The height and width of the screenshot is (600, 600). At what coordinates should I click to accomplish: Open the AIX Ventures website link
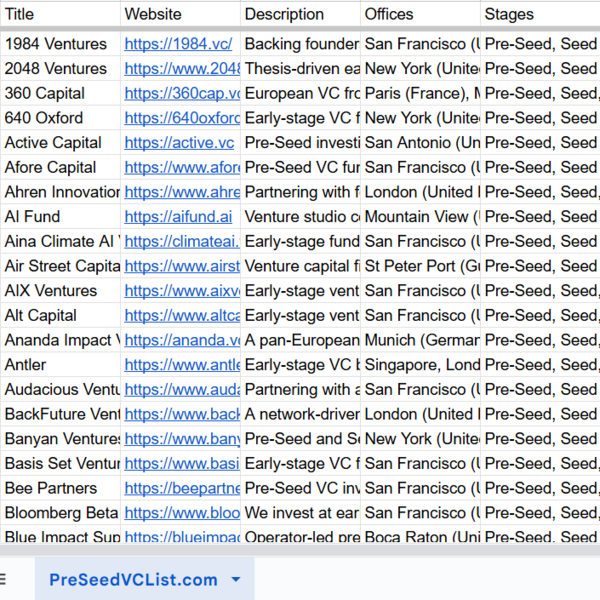tap(182, 291)
